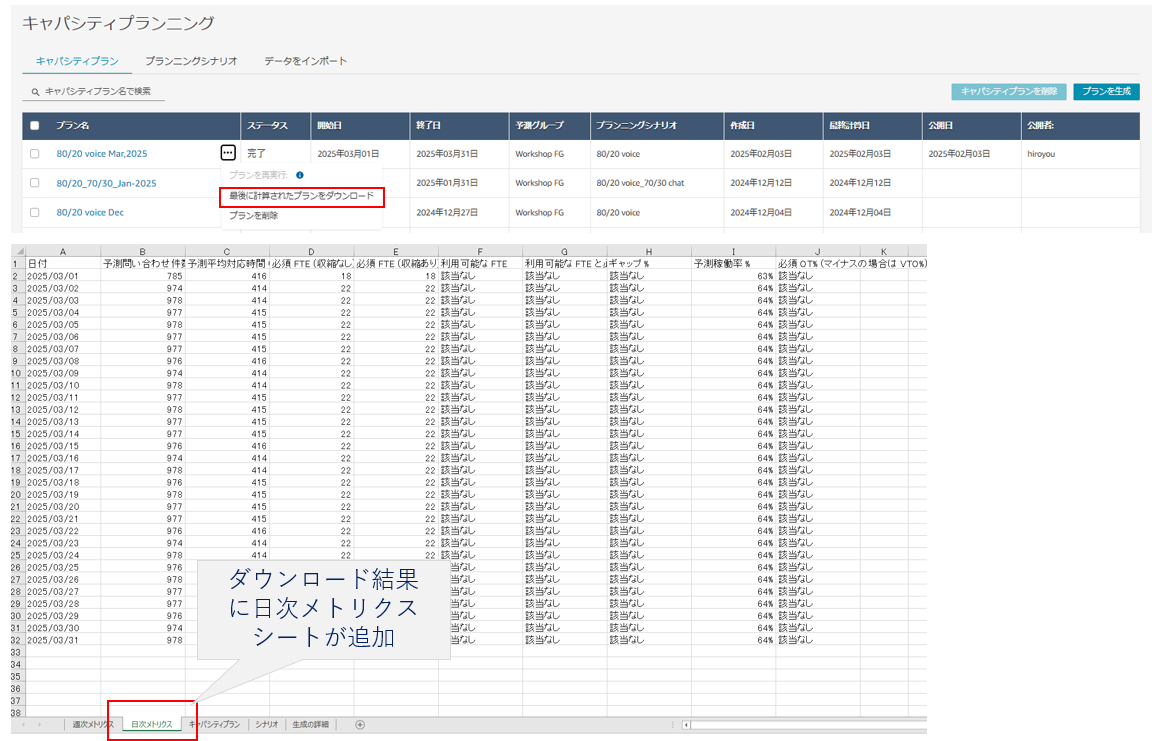Tick the select-all checkbox in the table header
This screenshot has height=741, width=1161.
point(35,126)
